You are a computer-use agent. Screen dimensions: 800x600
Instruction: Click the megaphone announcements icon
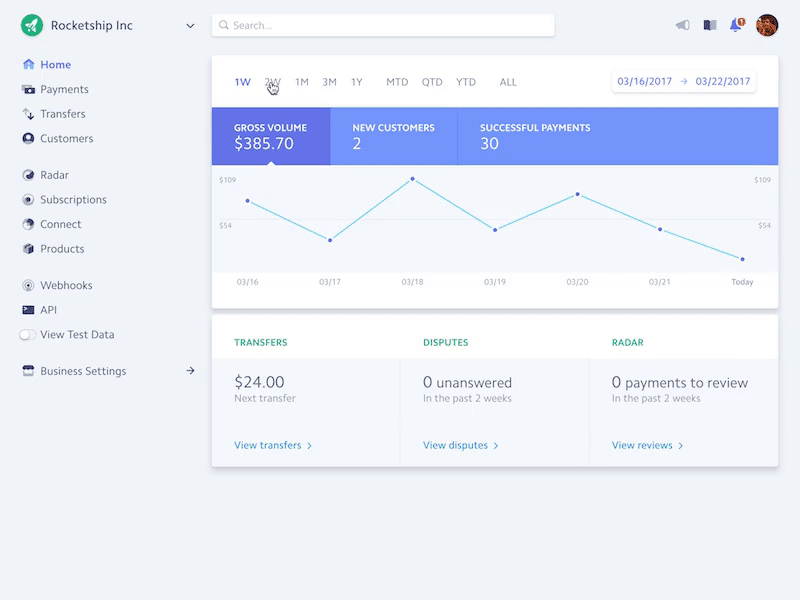coord(681,25)
